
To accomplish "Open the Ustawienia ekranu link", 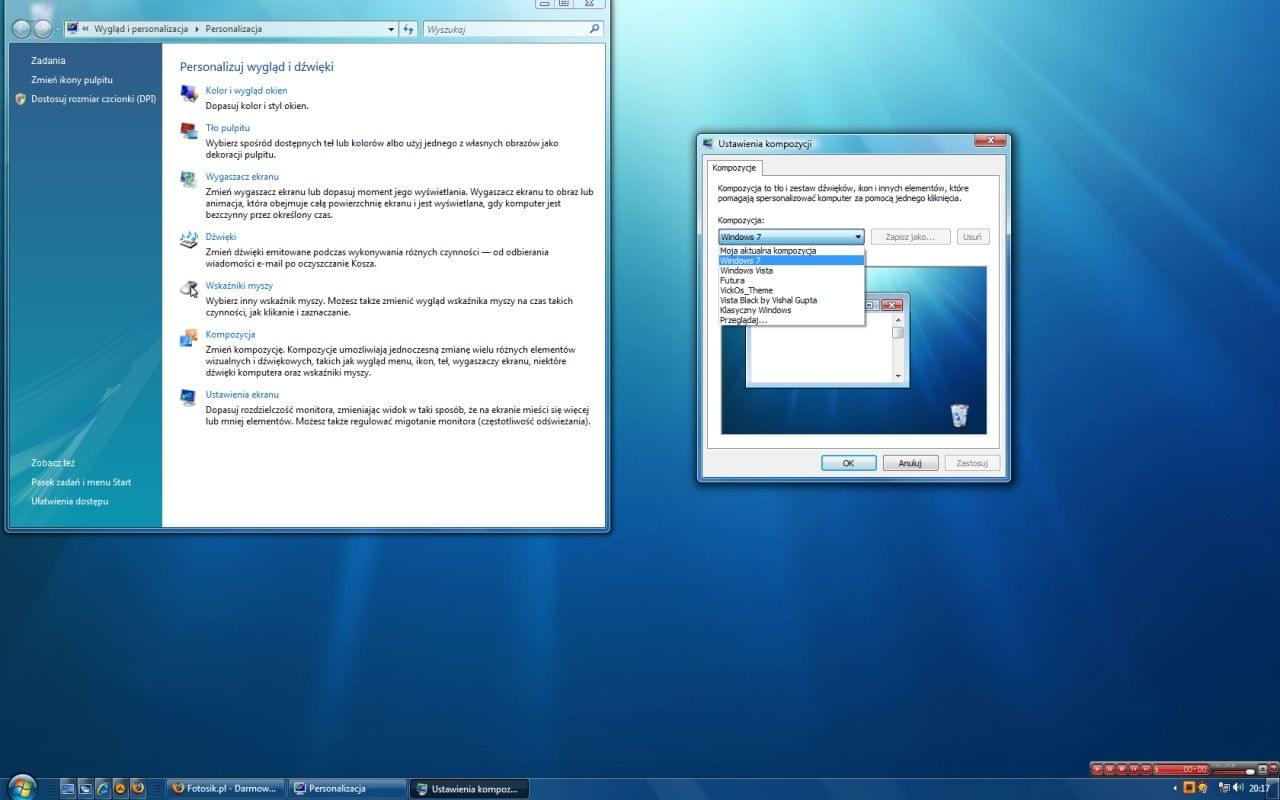I will (242, 395).
